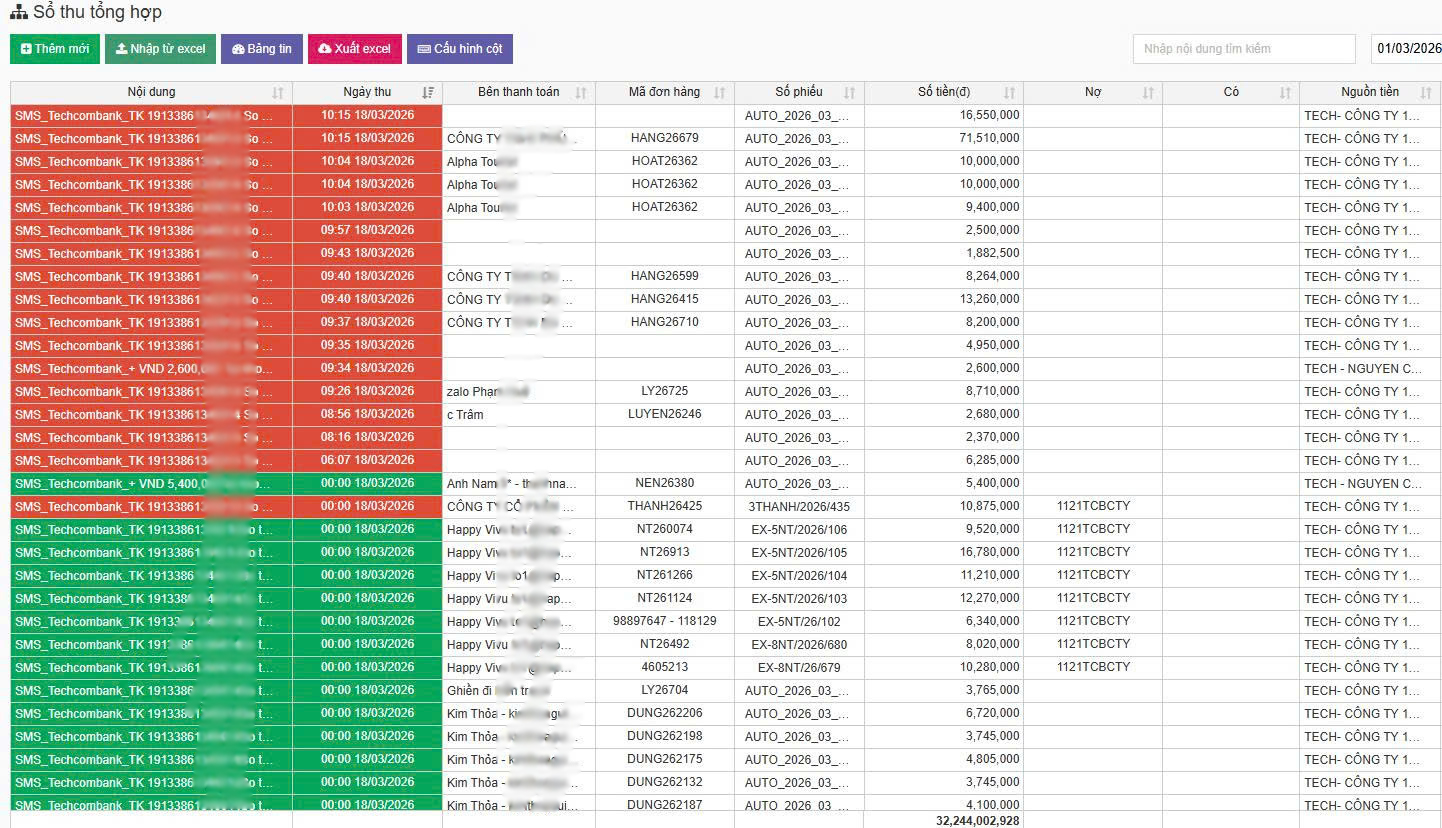
Task: Toggle the Ngày thu sort icon
Action: point(428,93)
